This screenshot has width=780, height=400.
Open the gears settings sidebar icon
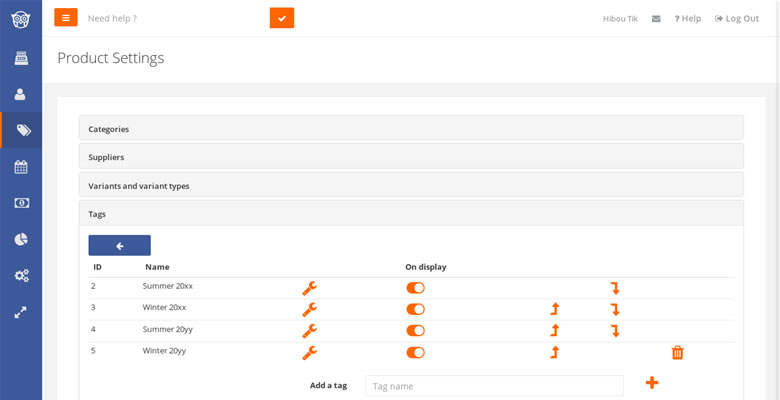point(21,276)
